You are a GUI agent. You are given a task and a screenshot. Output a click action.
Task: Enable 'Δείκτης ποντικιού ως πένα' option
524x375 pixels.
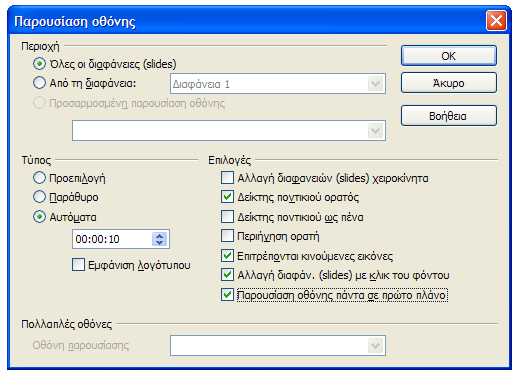tap(227, 217)
